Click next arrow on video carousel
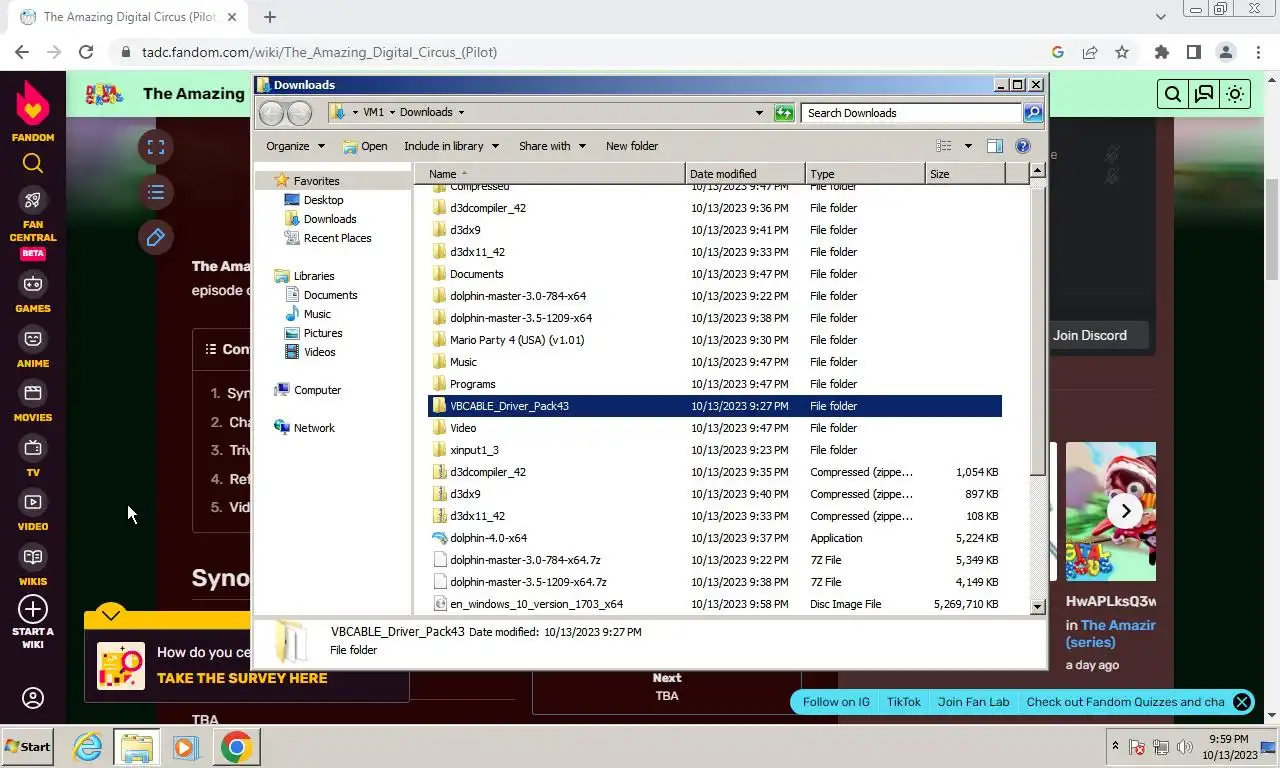The width and height of the screenshot is (1280, 768). [x=1125, y=511]
